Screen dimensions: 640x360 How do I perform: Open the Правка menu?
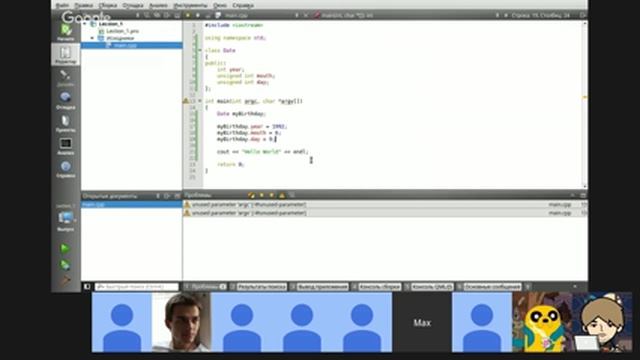click(84, 5)
